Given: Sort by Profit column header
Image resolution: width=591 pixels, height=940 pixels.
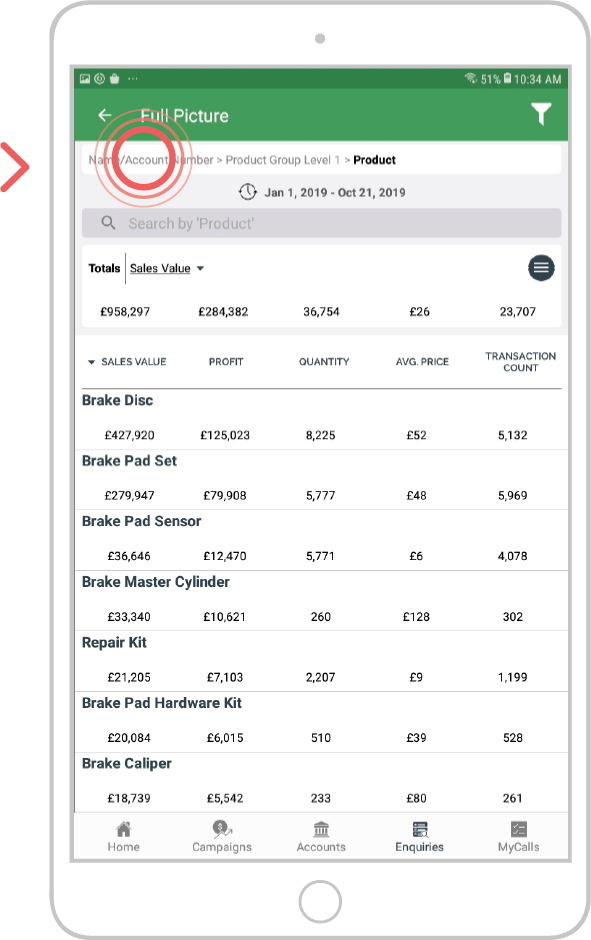Looking at the screenshot, I should click(x=226, y=361).
